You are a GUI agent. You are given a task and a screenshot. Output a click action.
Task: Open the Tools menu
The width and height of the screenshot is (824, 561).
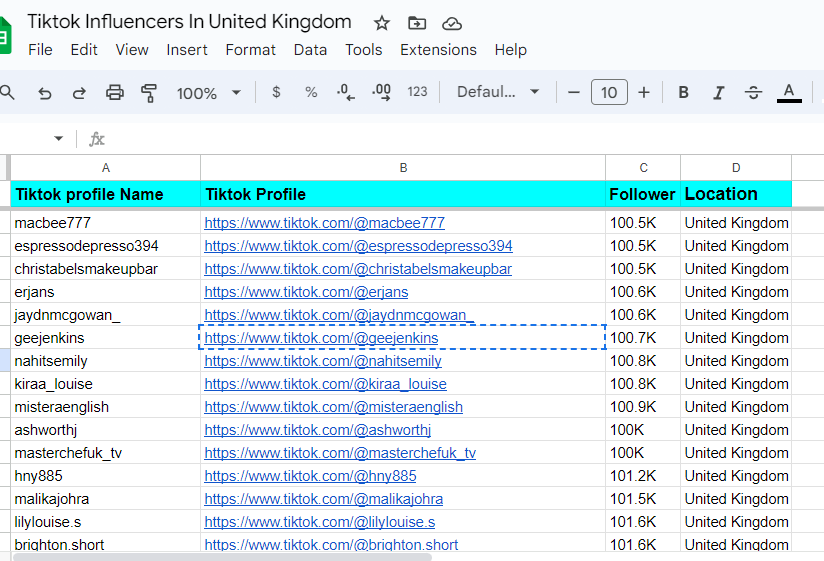(363, 50)
